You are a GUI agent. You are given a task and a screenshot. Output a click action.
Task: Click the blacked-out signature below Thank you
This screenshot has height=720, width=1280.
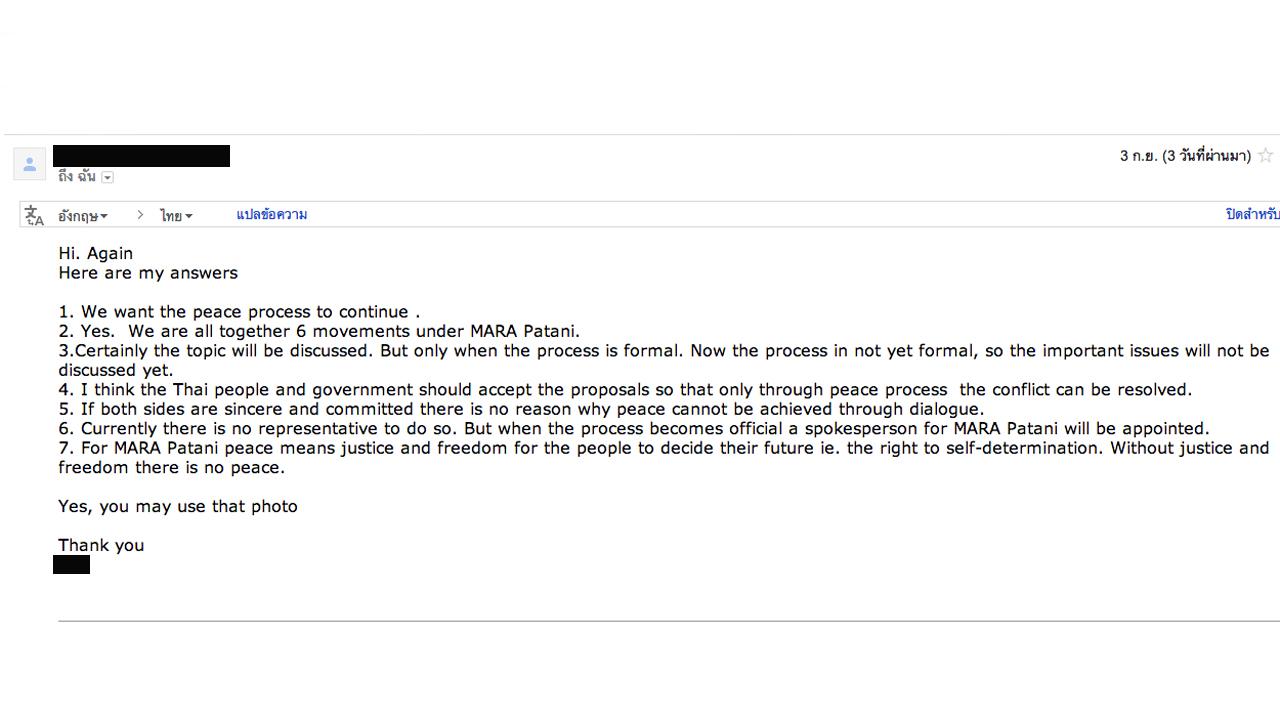(x=71, y=565)
